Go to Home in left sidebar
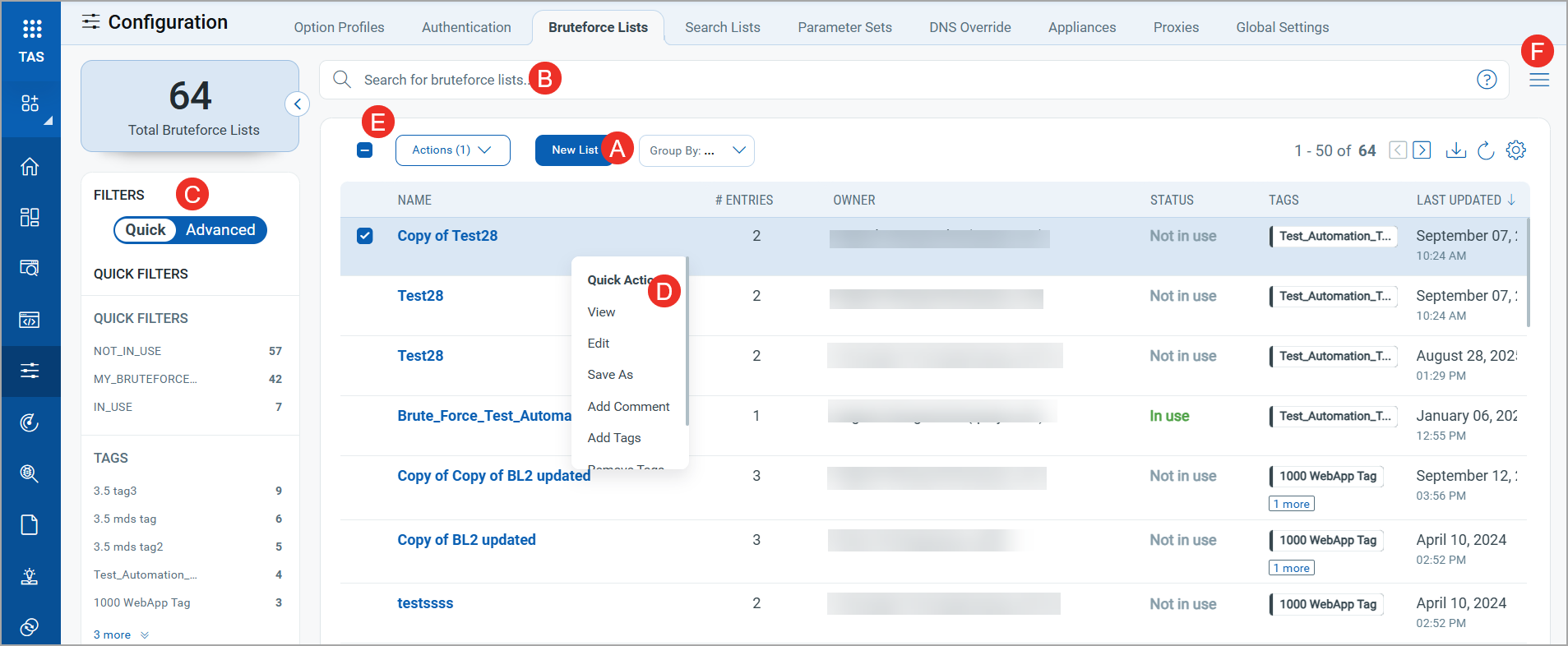This screenshot has width=1568, height=646. tap(30, 167)
